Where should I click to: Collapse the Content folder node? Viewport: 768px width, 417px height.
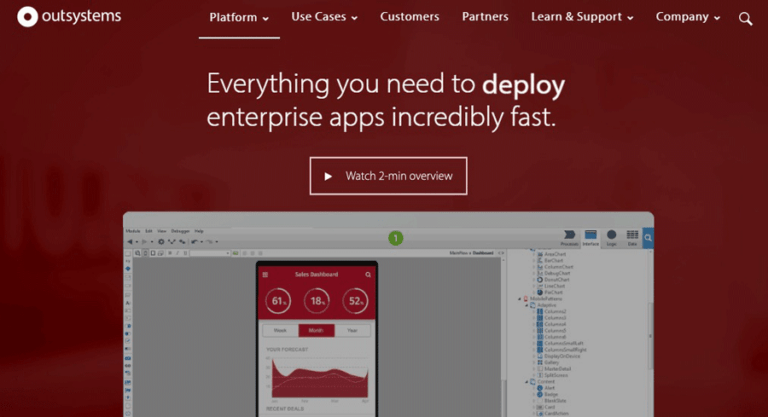pyautogui.click(x=527, y=382)
